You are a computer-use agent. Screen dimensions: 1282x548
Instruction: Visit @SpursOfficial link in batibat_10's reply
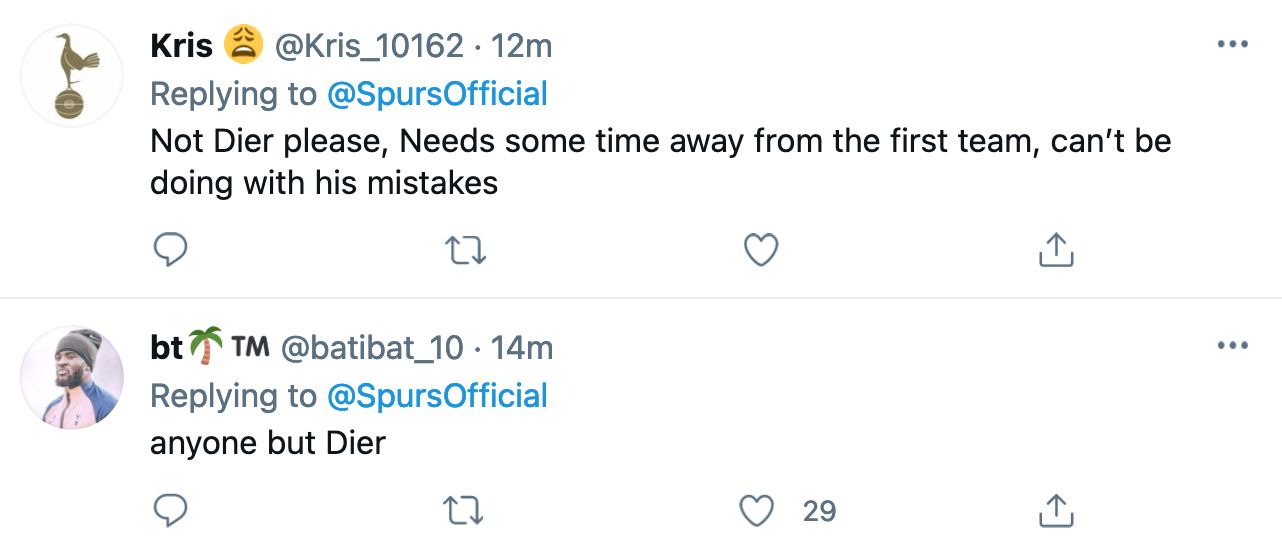[x=437, y=395]
